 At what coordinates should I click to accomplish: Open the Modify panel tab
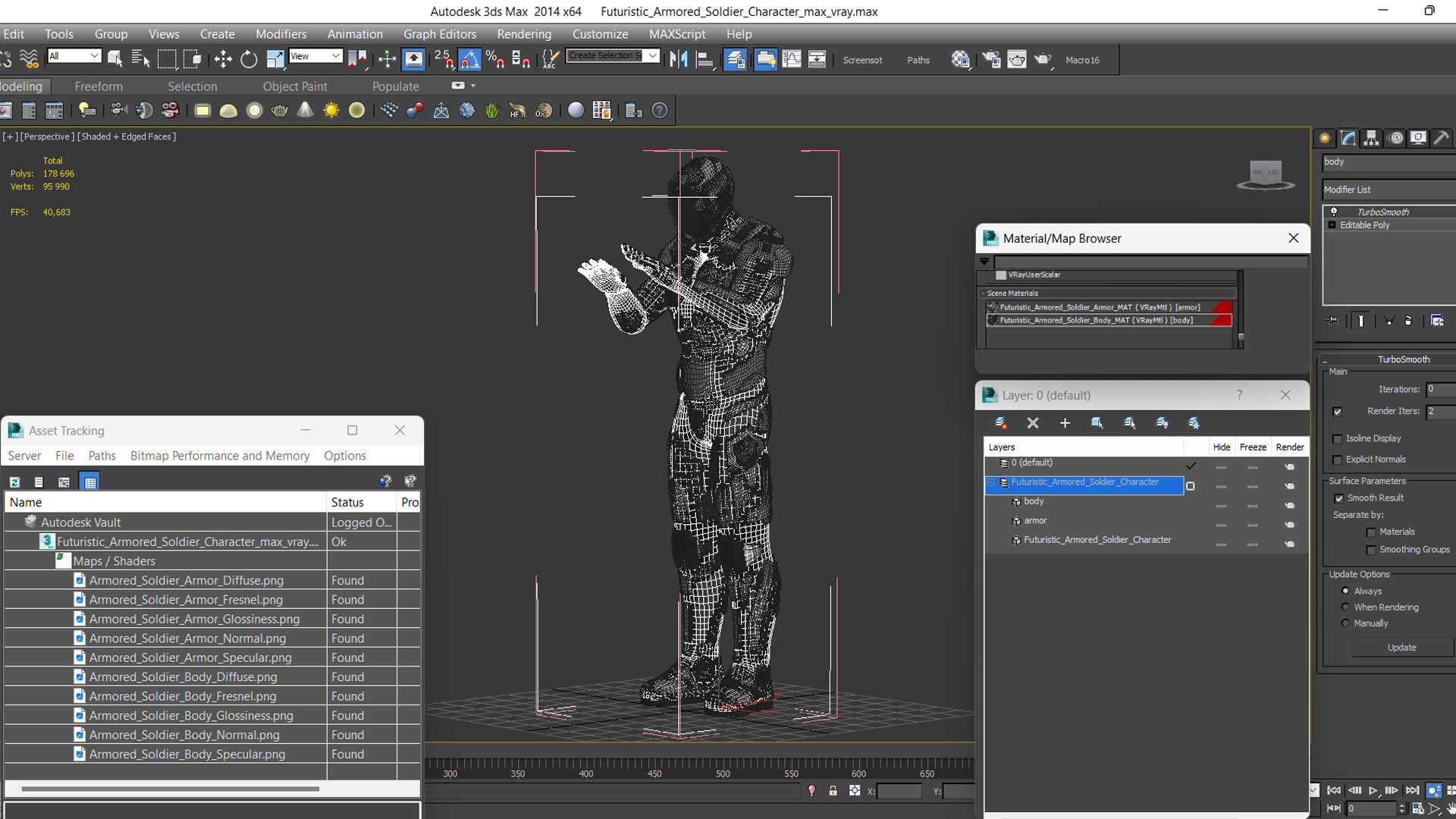tap(1348, 138)
